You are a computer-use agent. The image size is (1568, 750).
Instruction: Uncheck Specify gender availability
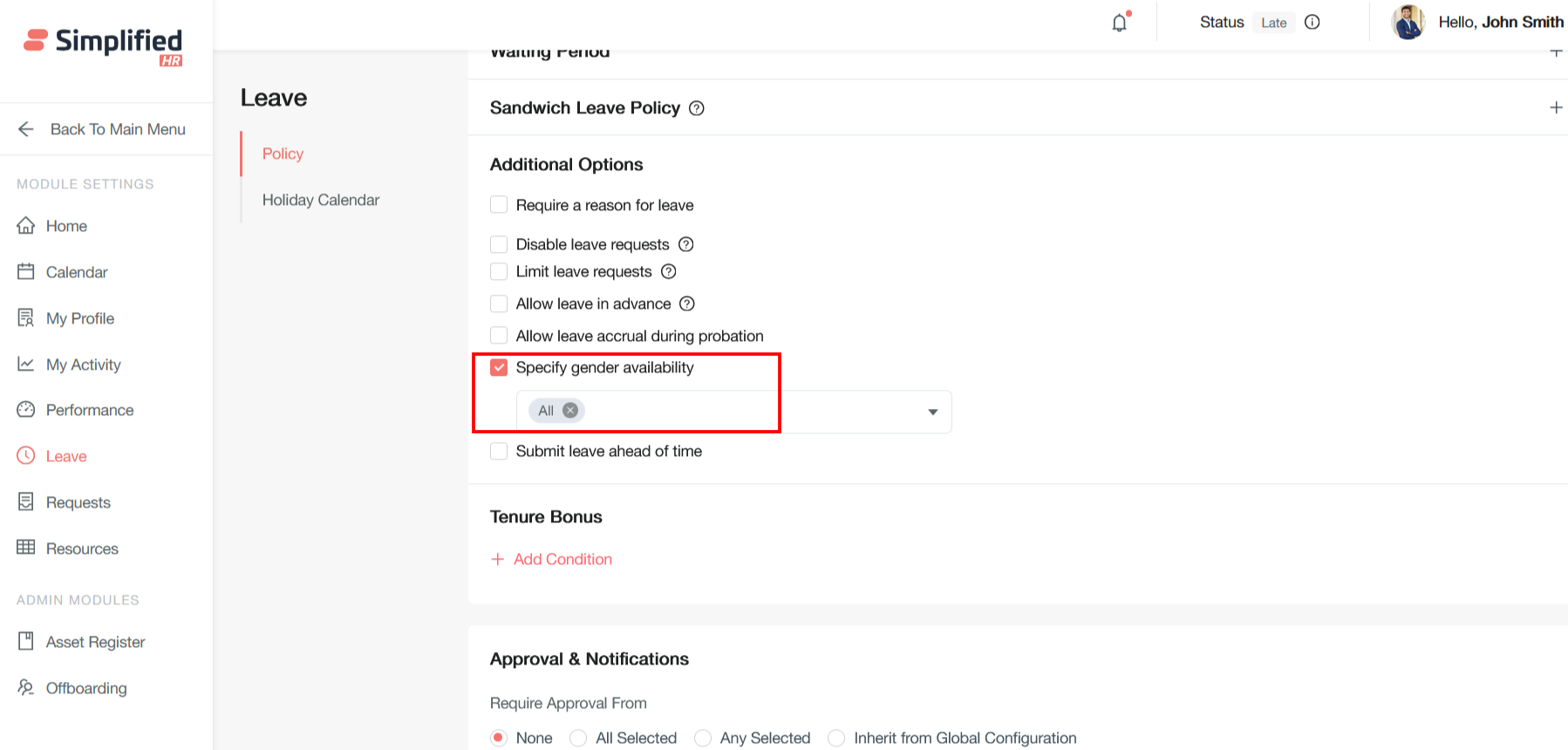499,368
